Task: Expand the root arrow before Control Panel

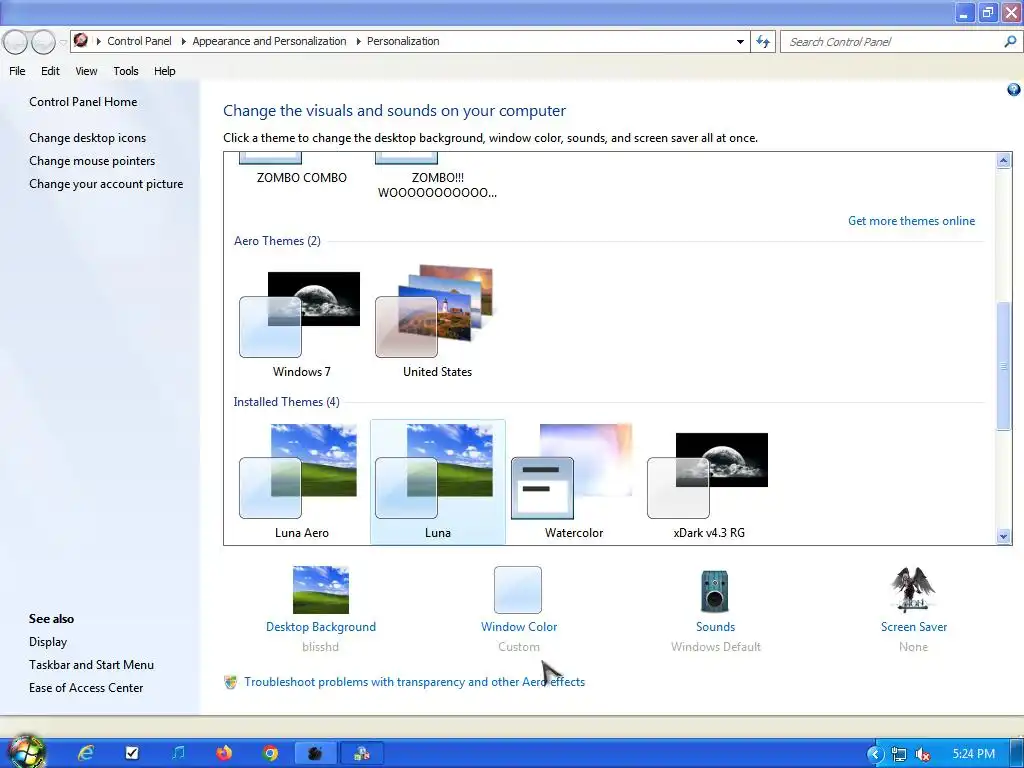Action: click(99, 41)
